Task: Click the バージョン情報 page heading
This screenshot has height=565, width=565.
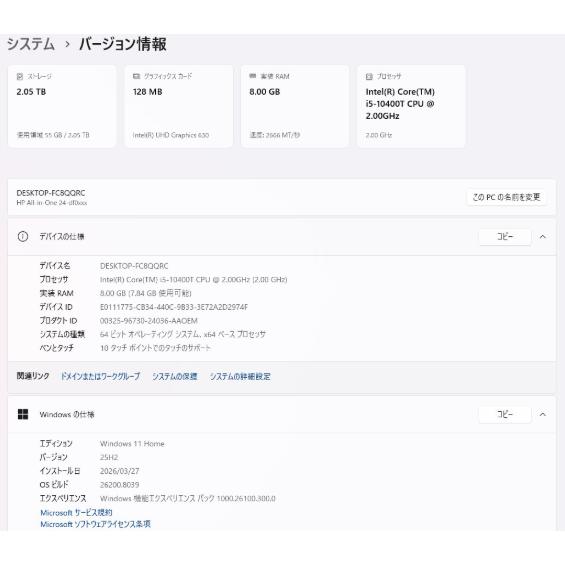Action: 123,44
